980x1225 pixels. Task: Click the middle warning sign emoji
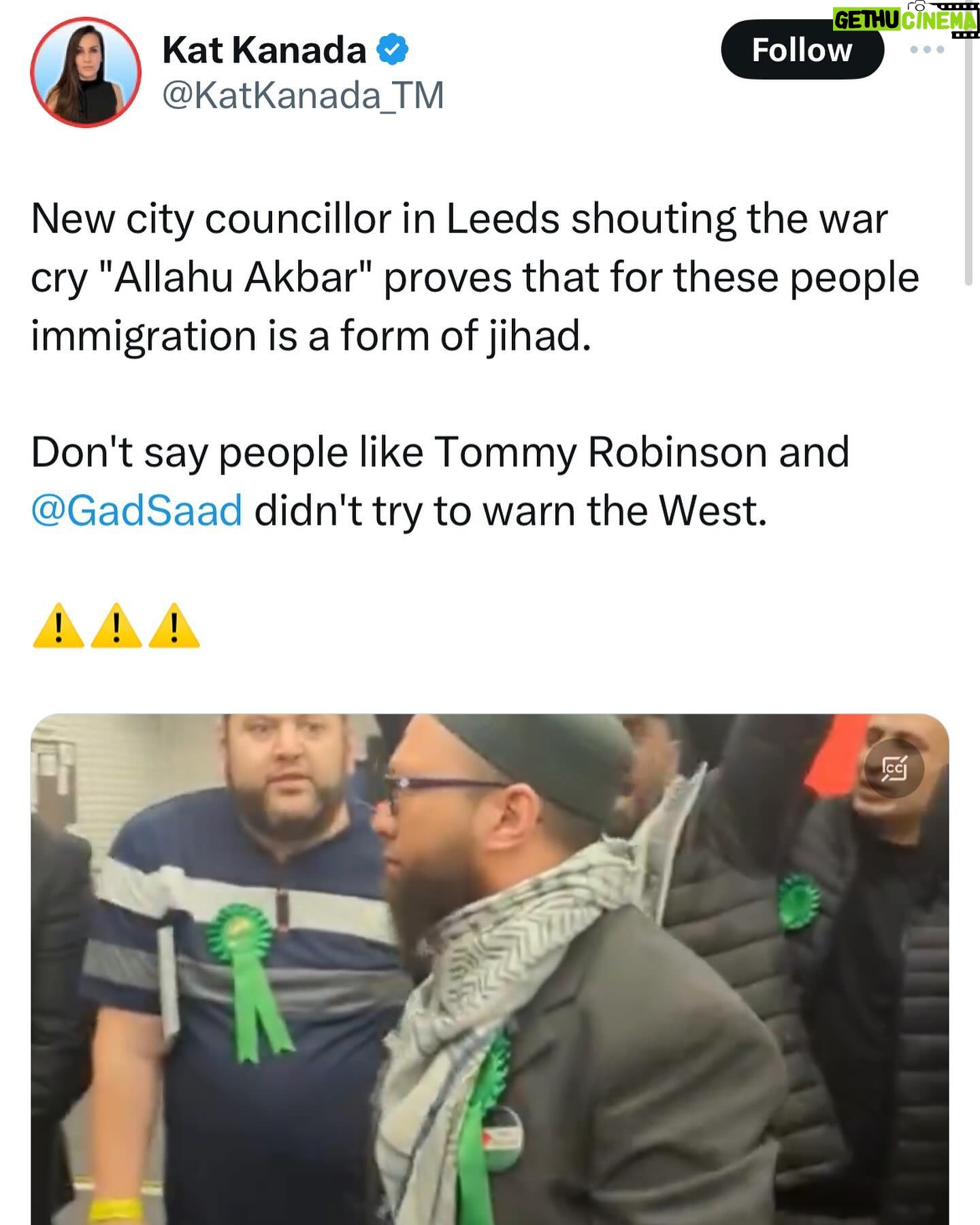click(116, 625)
